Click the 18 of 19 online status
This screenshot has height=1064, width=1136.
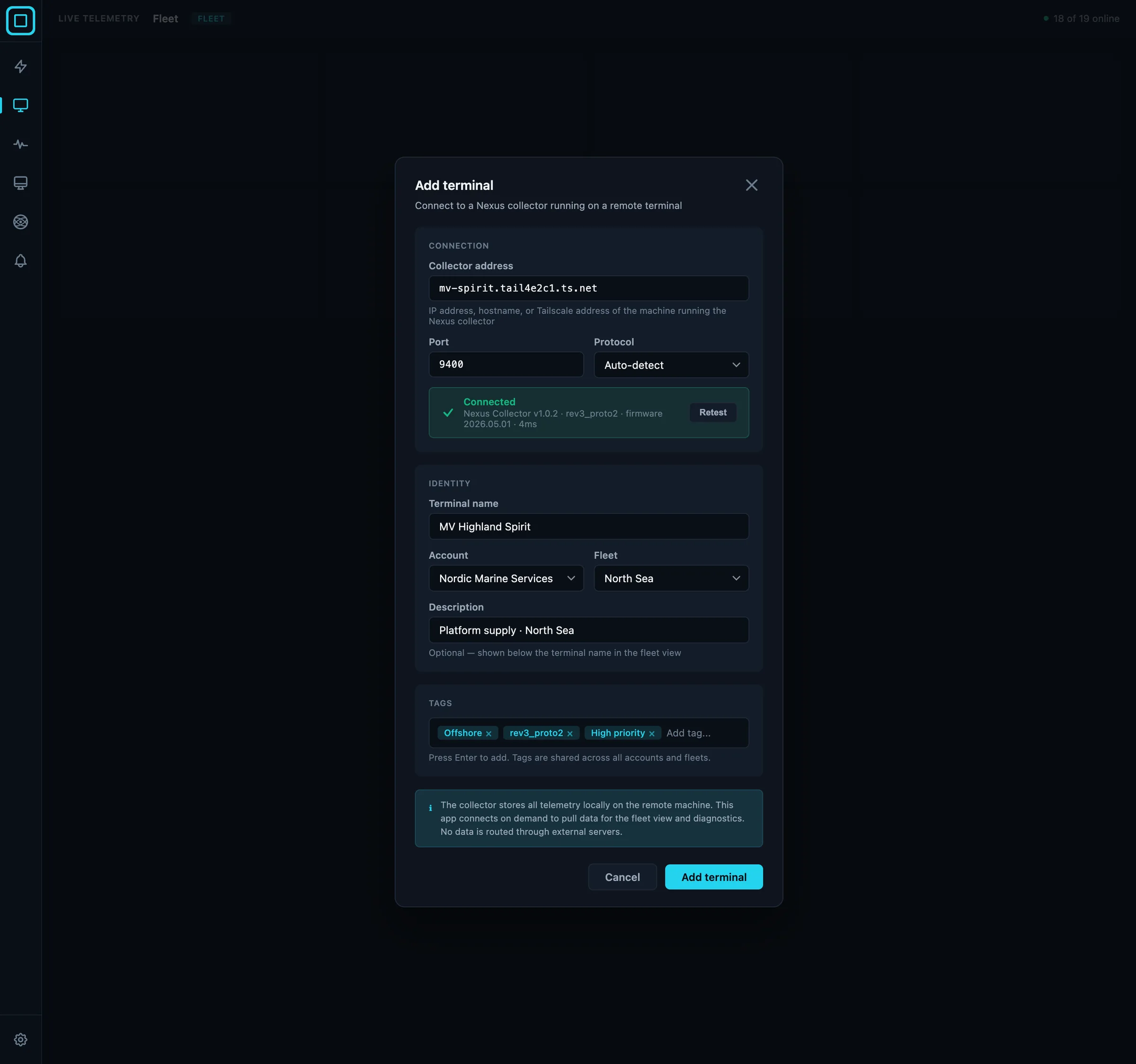coord(1081,19)
